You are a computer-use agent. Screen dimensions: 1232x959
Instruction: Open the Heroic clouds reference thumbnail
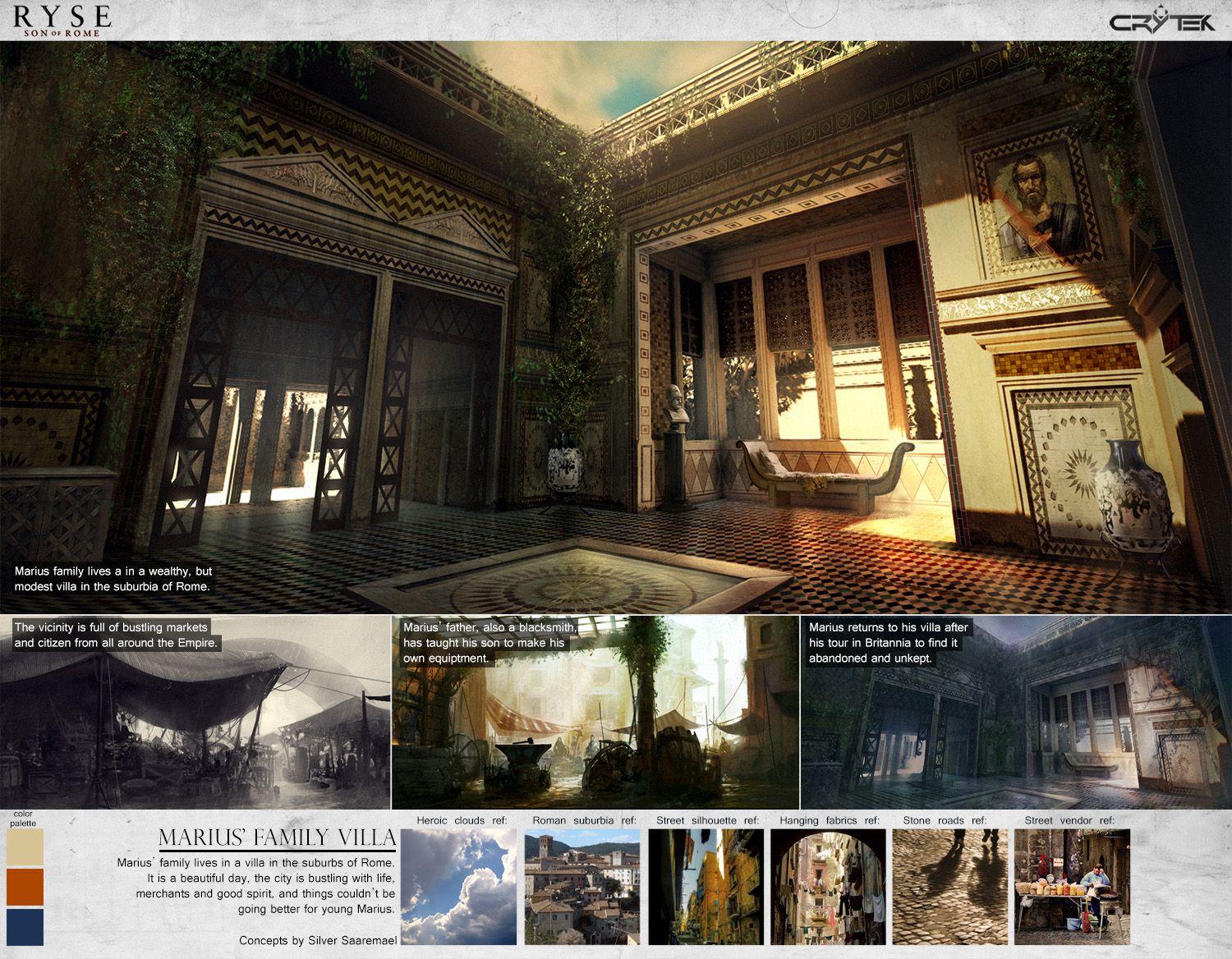462,887
